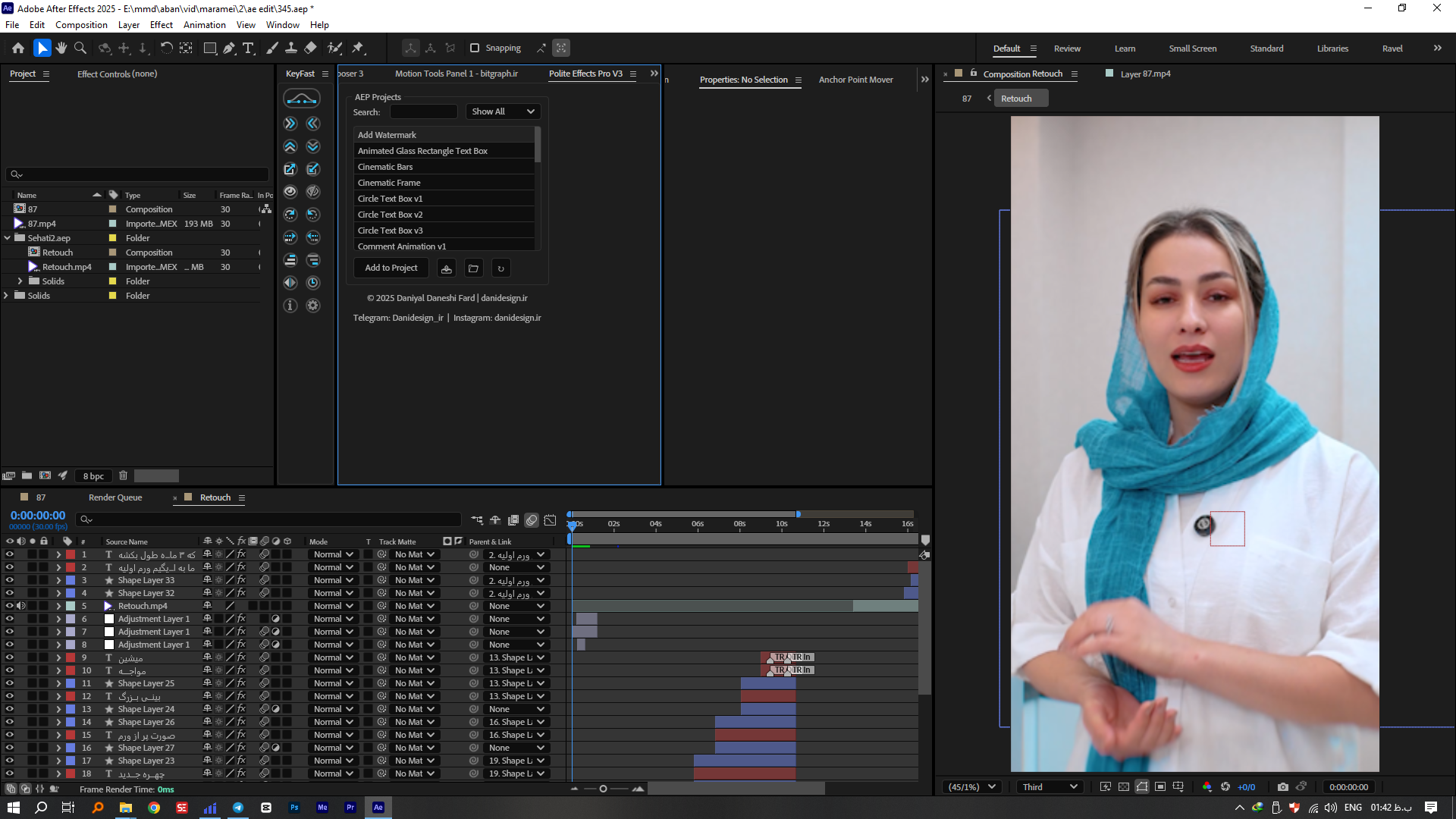The height and width of the screenshot is (819, 1456).
Task: Open the Composition menu
Action: point(81,25)
